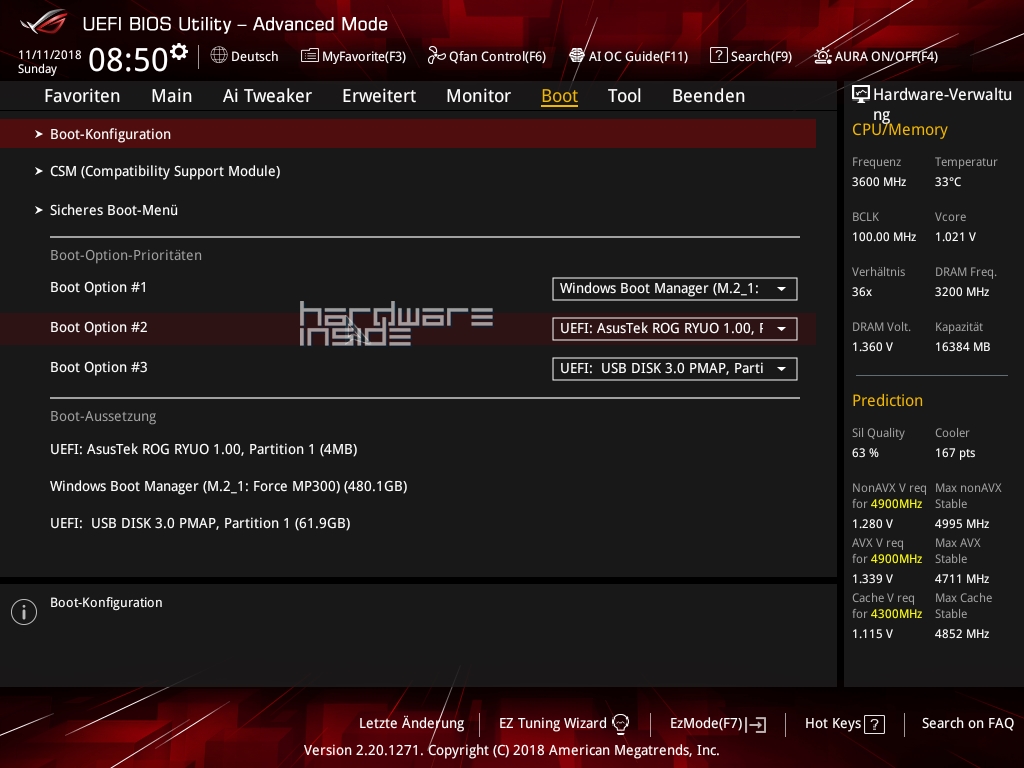Click the 4852 MHz Max Cache value

[x=962, y=633]
